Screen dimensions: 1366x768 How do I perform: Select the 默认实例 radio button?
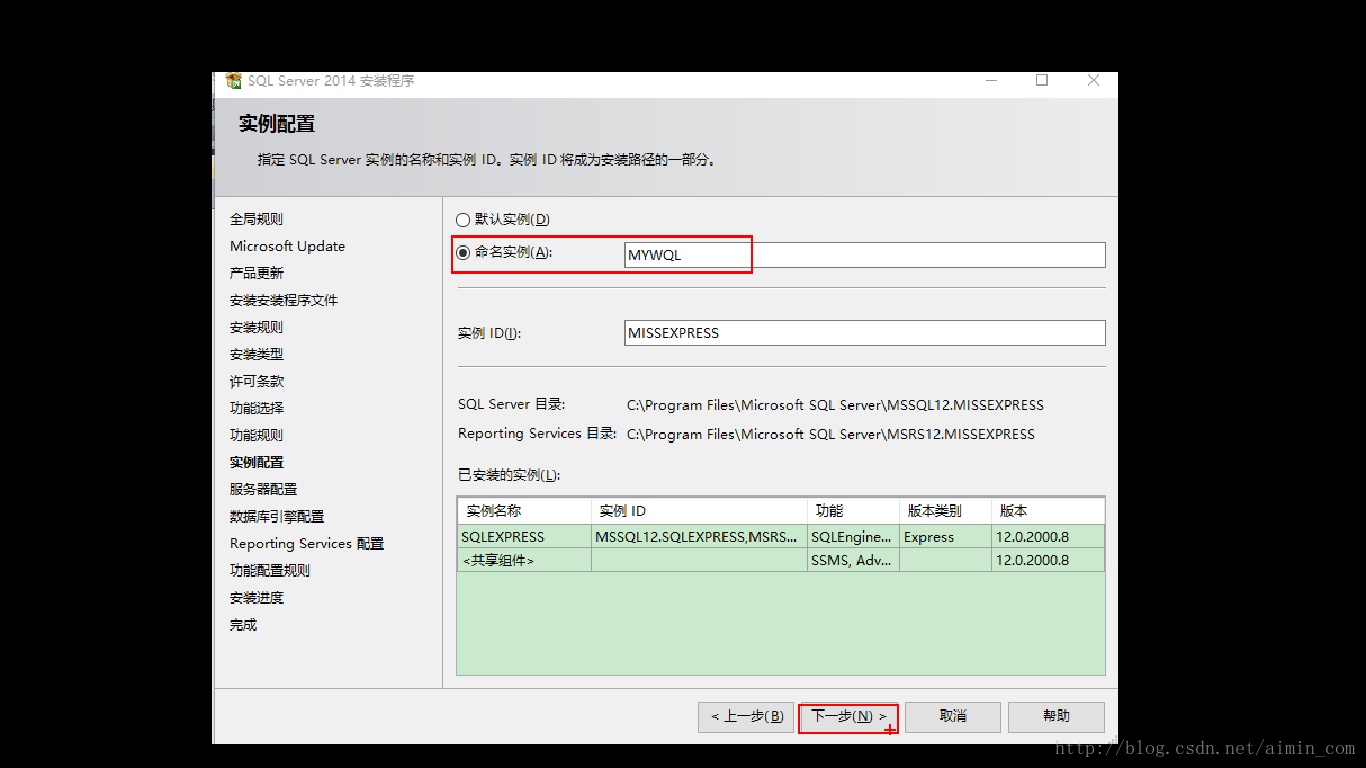[x=463, y=220]
